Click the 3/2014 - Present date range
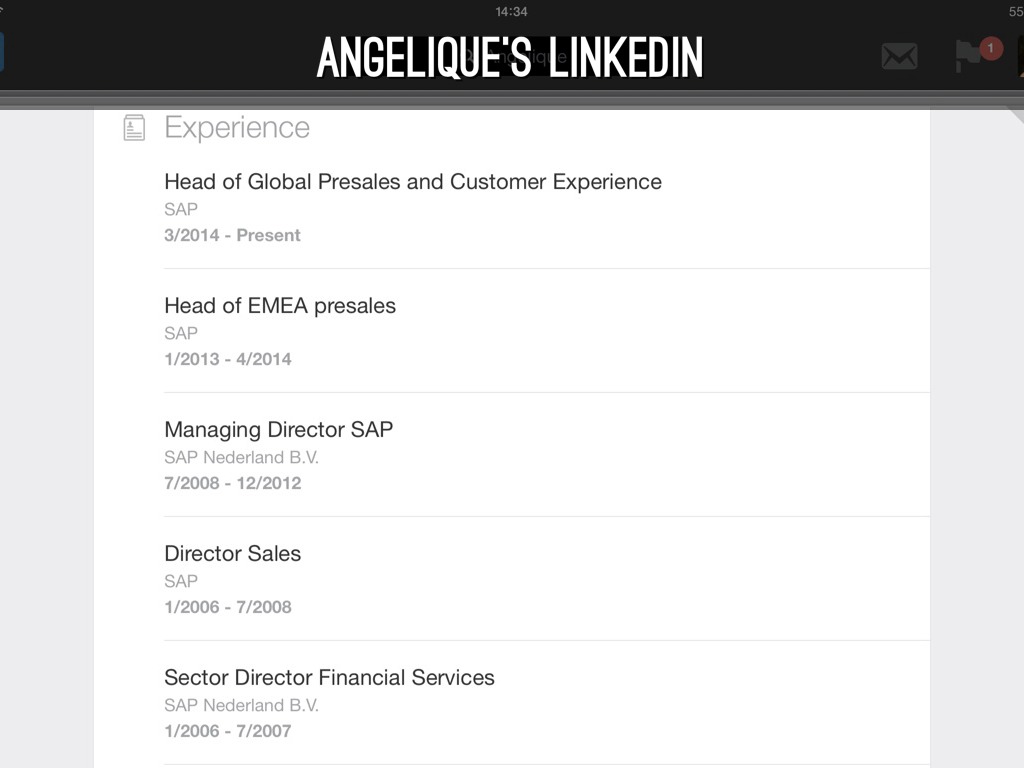This screenshot has width=1024, height=768. click(x=232, y=235)
